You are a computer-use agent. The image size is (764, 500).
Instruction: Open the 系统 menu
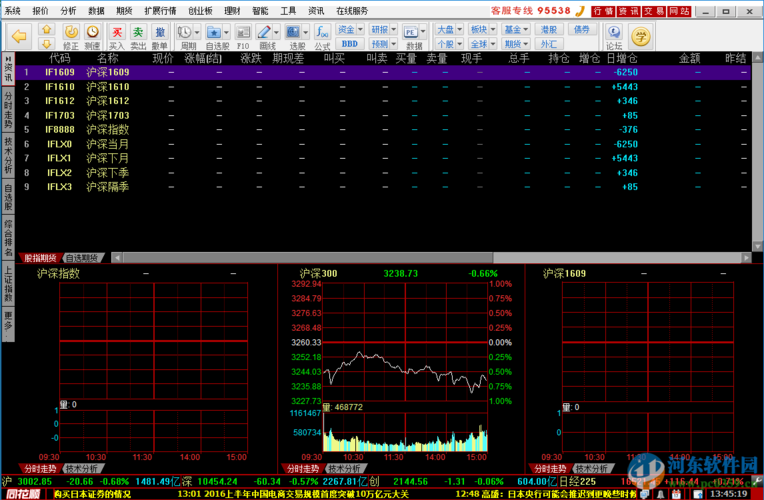pyautogui.click(x=13, y=11)
